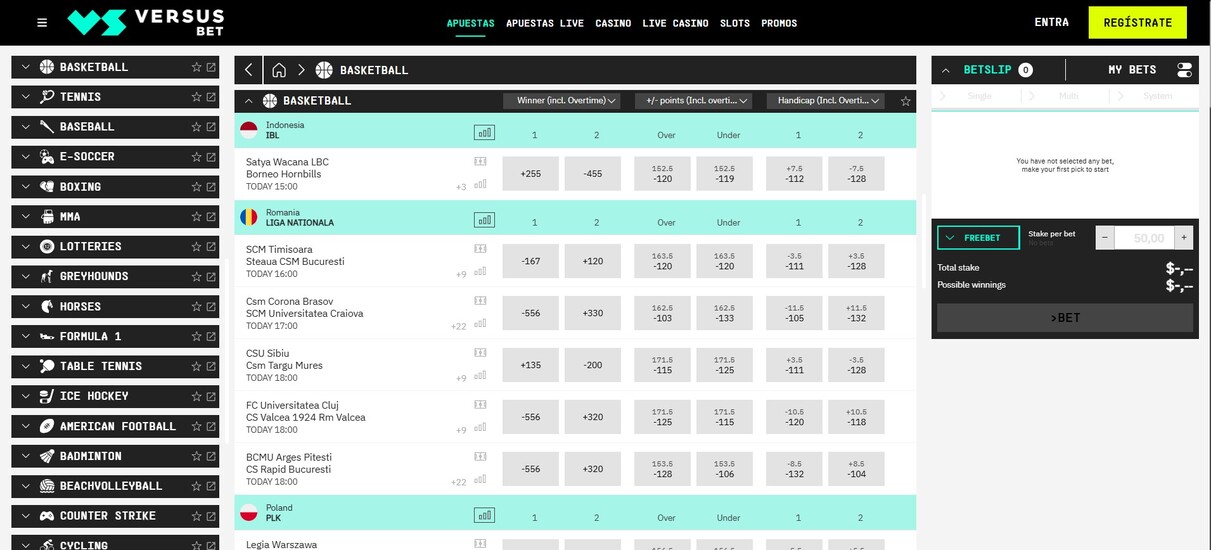Show pitch view icon for SCM Timisoara match
Screen dimensions: 1211x550
click(480, 249)
